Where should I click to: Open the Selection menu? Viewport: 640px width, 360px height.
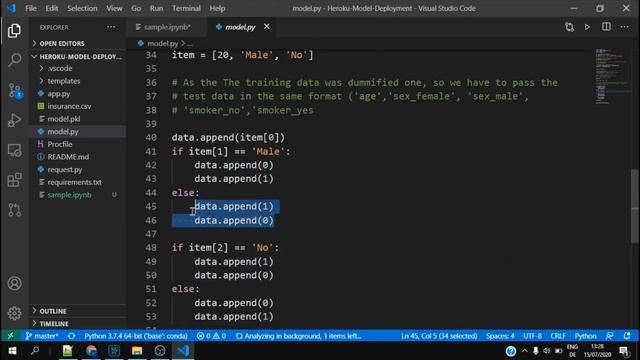point(82,8)
